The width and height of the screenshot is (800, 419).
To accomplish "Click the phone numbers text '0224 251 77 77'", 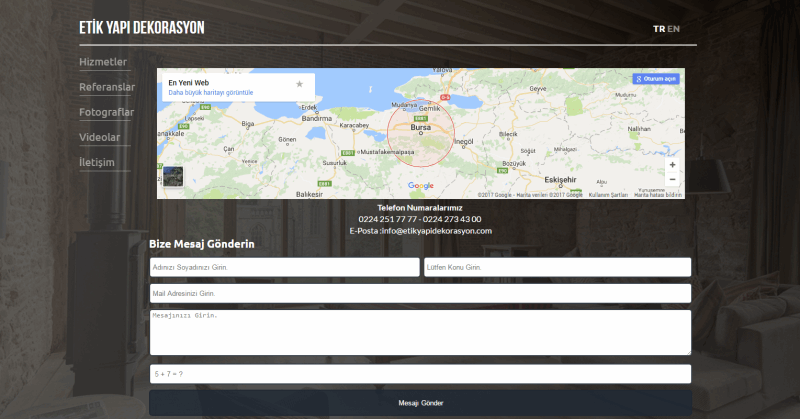I will pyautogui.click(x=387, y=219).
